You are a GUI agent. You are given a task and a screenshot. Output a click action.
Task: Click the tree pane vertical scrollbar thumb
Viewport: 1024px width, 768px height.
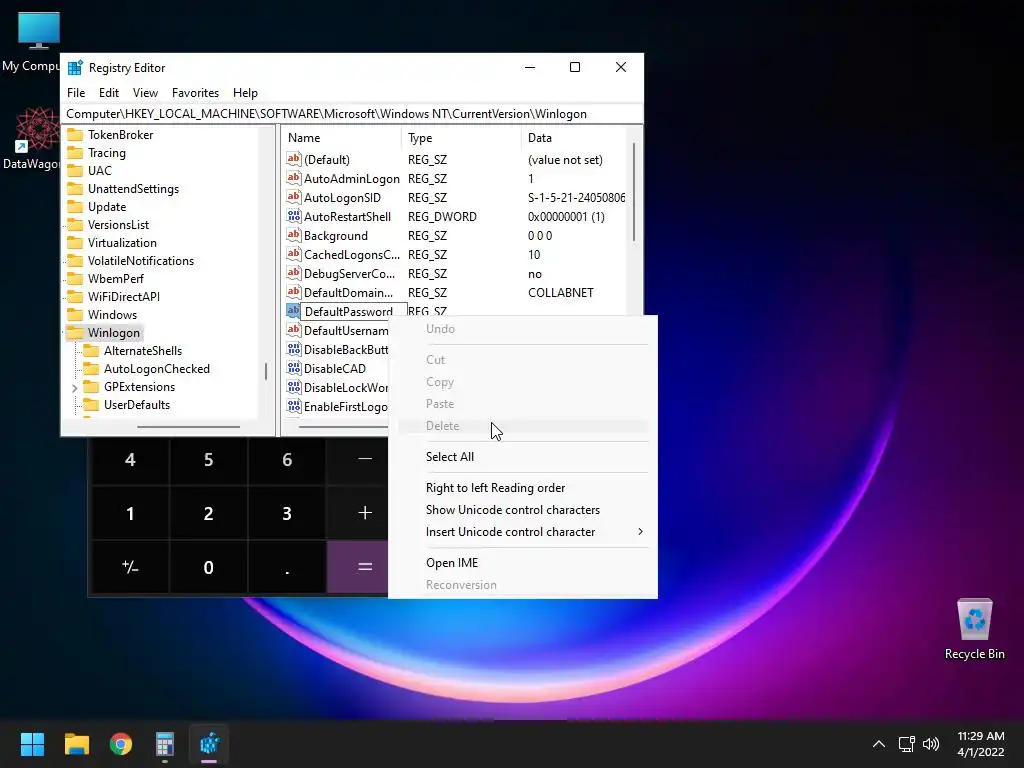click(266, 372)
